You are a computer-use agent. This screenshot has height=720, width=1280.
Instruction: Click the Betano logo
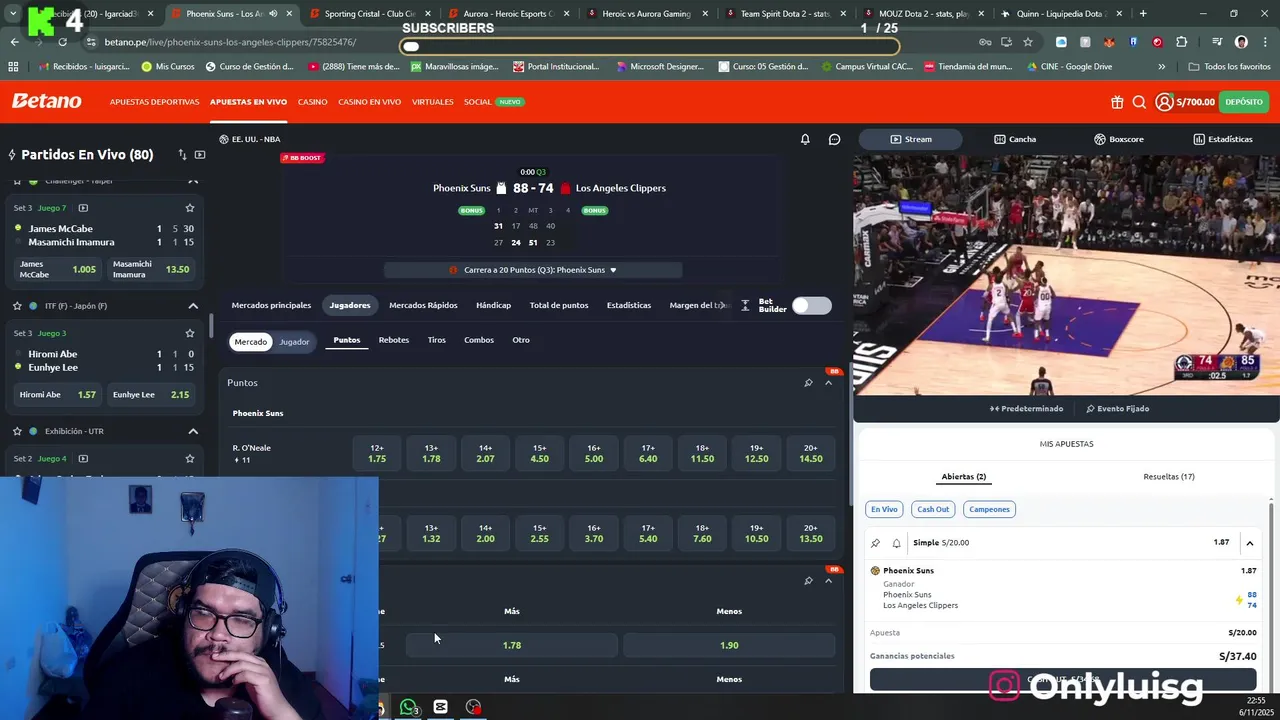coord(46,101)
